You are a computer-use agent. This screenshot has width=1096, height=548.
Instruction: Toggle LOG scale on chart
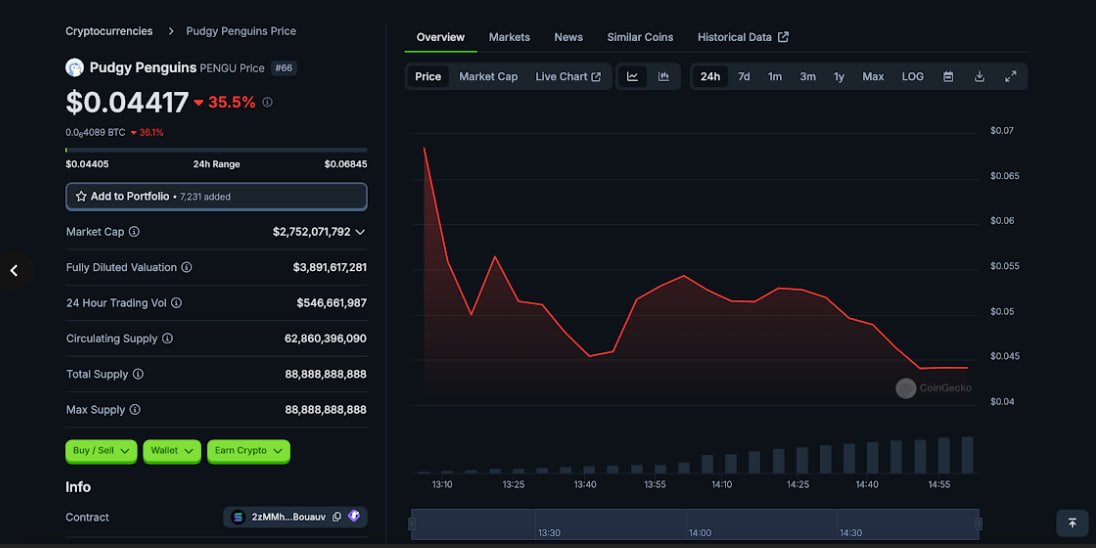coord(912,76)
